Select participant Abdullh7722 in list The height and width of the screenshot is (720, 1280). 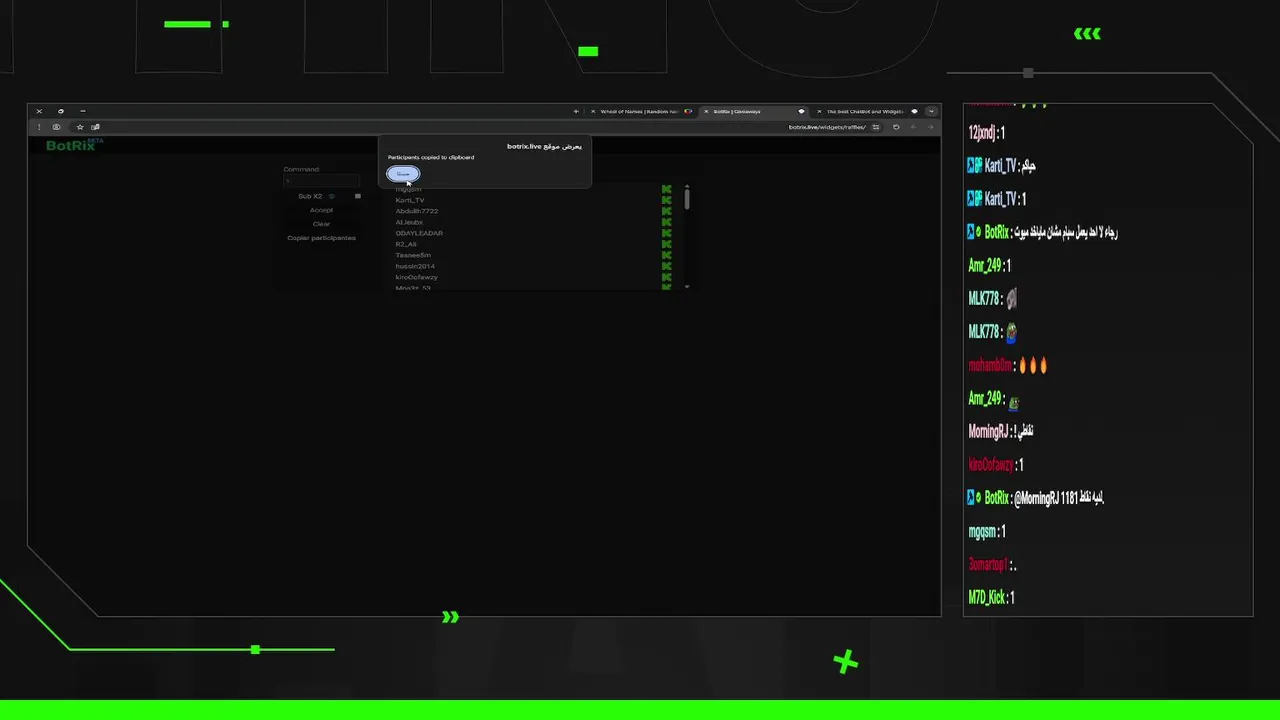coord(417,211)
